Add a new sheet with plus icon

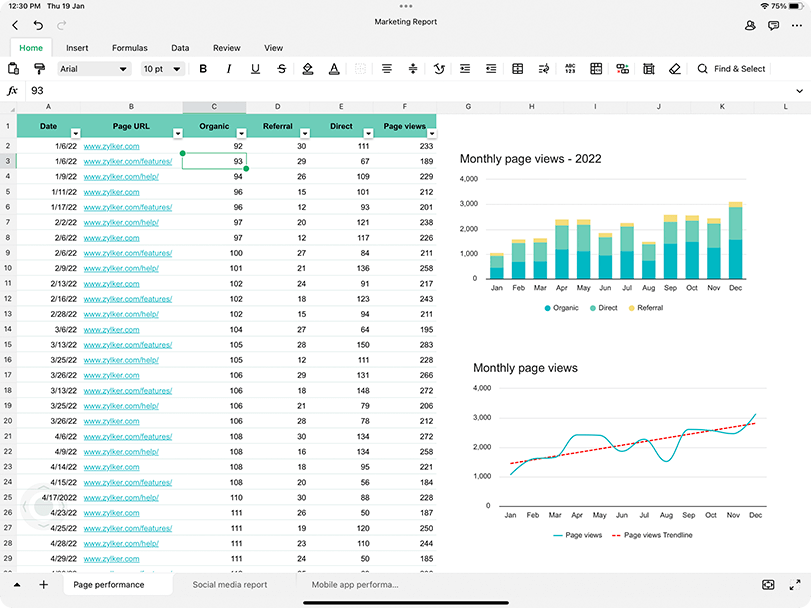point(43,585)
